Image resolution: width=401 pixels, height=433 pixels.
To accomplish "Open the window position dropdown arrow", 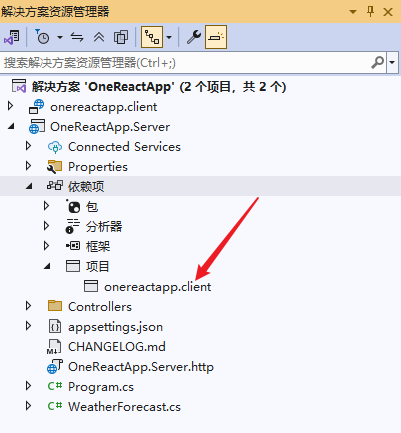I will pyautogui.click(x=353, y=12).
